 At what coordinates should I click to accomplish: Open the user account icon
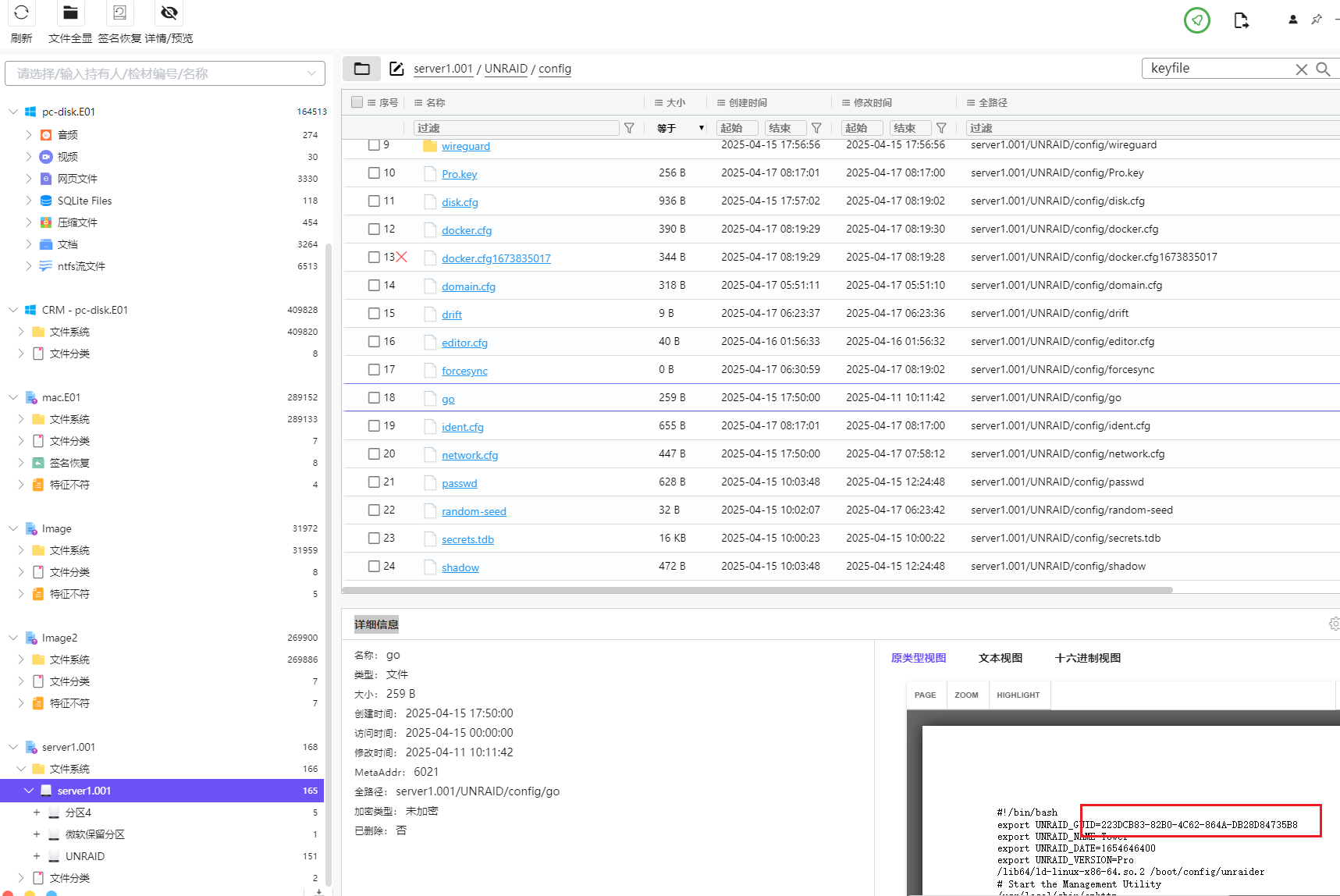pyautogui.click(x=1292, y=20)
